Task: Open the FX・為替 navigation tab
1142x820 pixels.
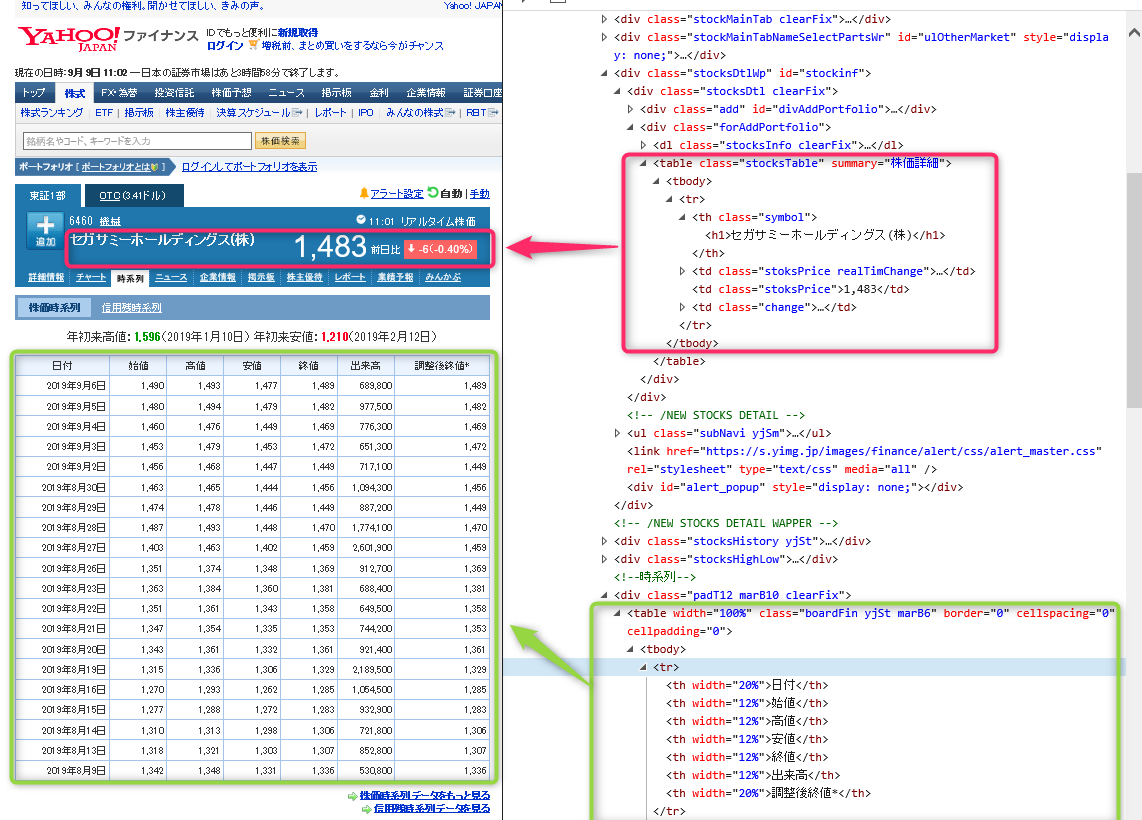Action: coord(119,92)
